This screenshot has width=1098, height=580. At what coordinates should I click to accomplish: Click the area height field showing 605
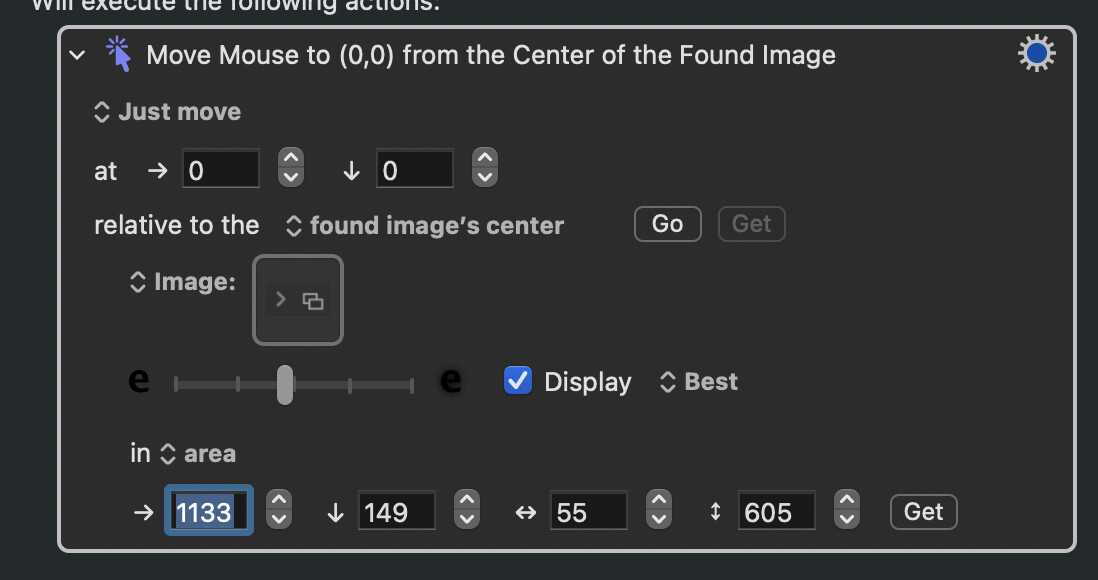click(777, 511)
